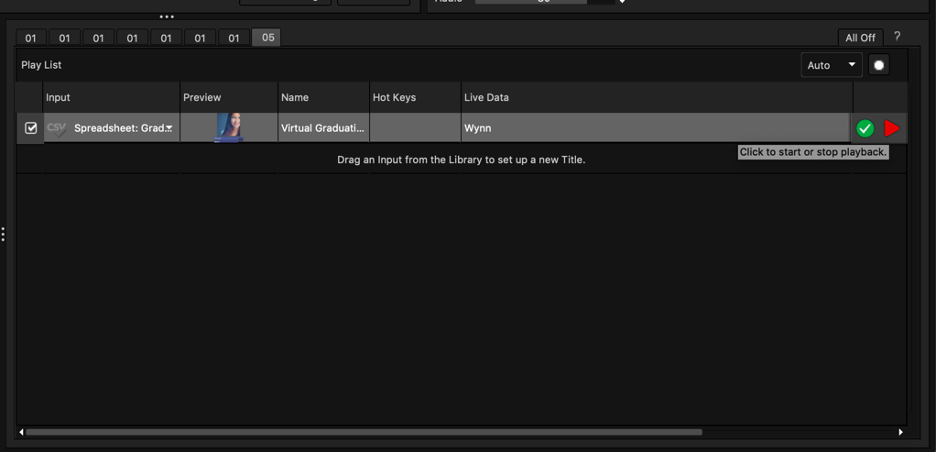
Task: Click the right arrow of the horizontal scrollbar
Action: 901,432
